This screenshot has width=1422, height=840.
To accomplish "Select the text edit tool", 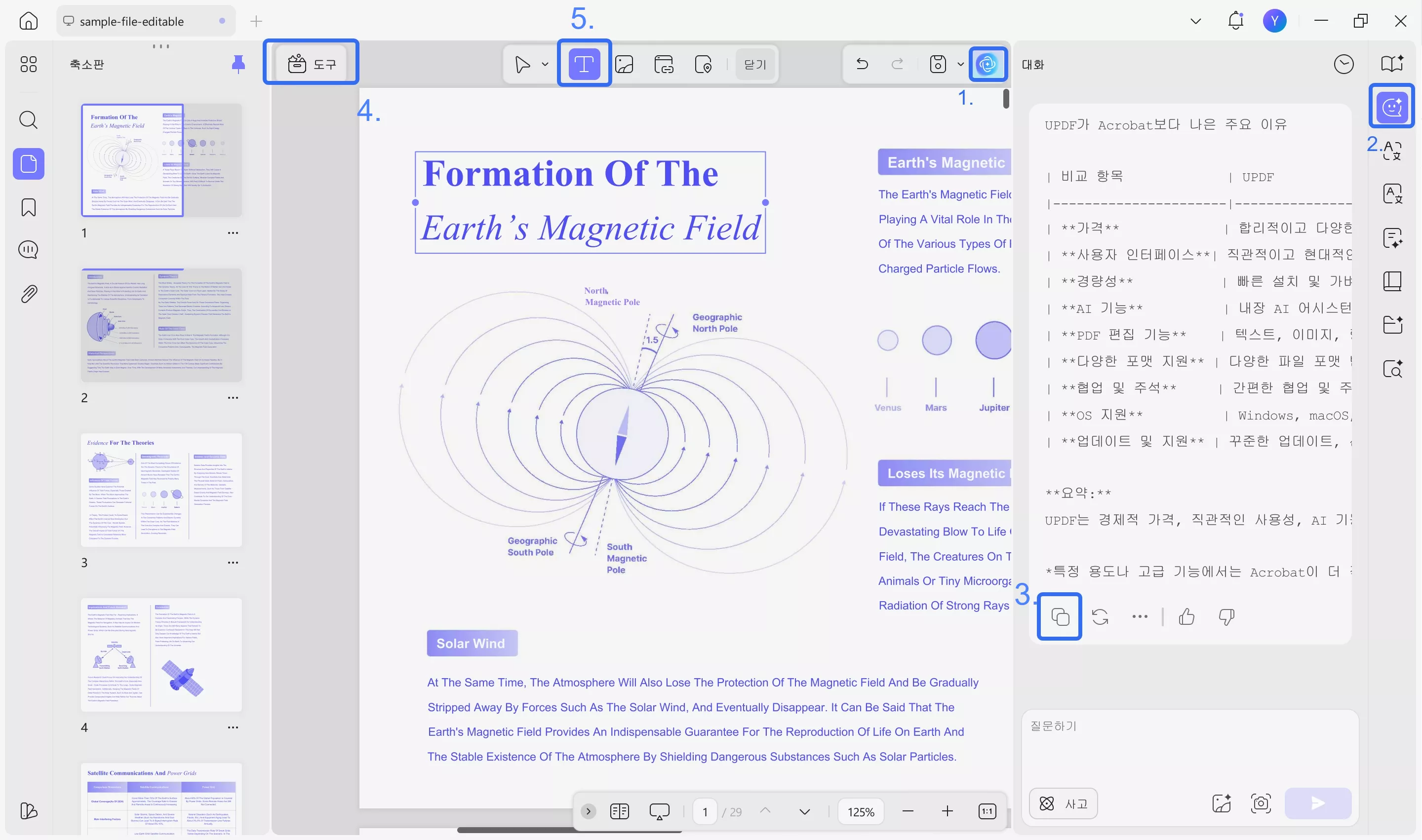I will tap(584, 63).
